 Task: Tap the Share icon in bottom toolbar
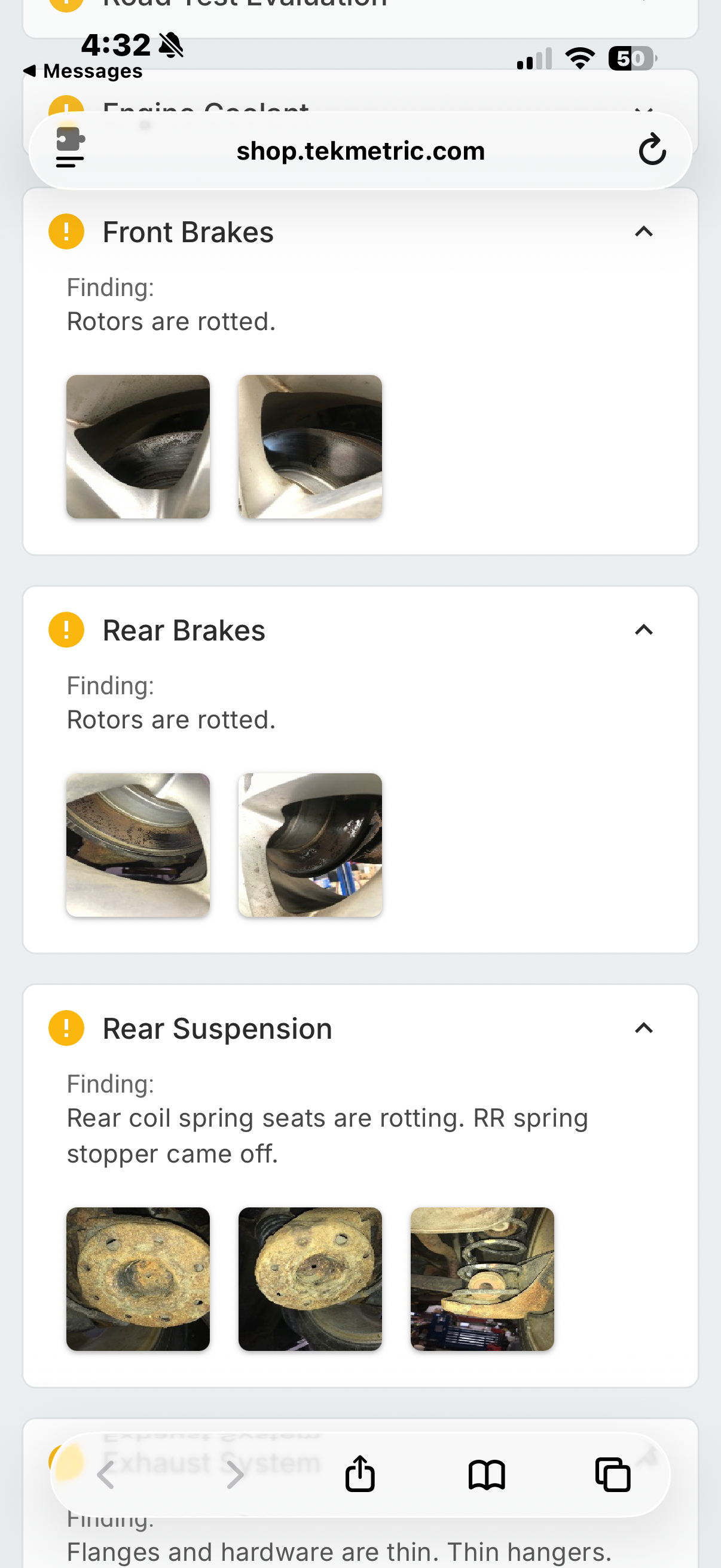359,1474
